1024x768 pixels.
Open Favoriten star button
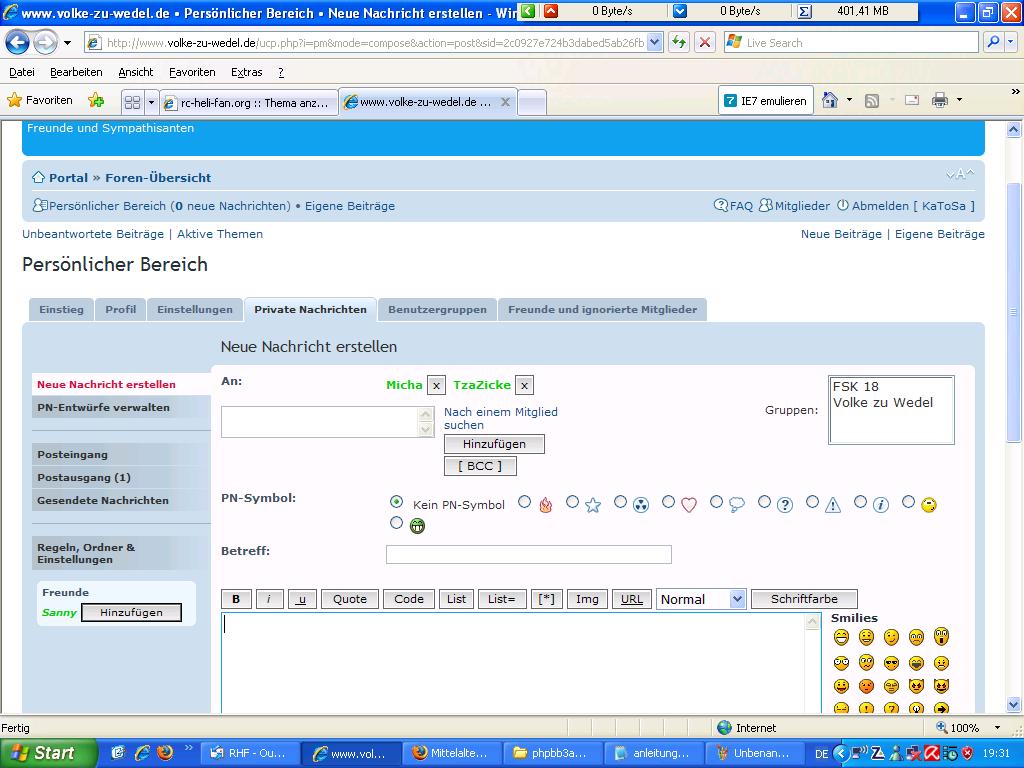[39, 101]
